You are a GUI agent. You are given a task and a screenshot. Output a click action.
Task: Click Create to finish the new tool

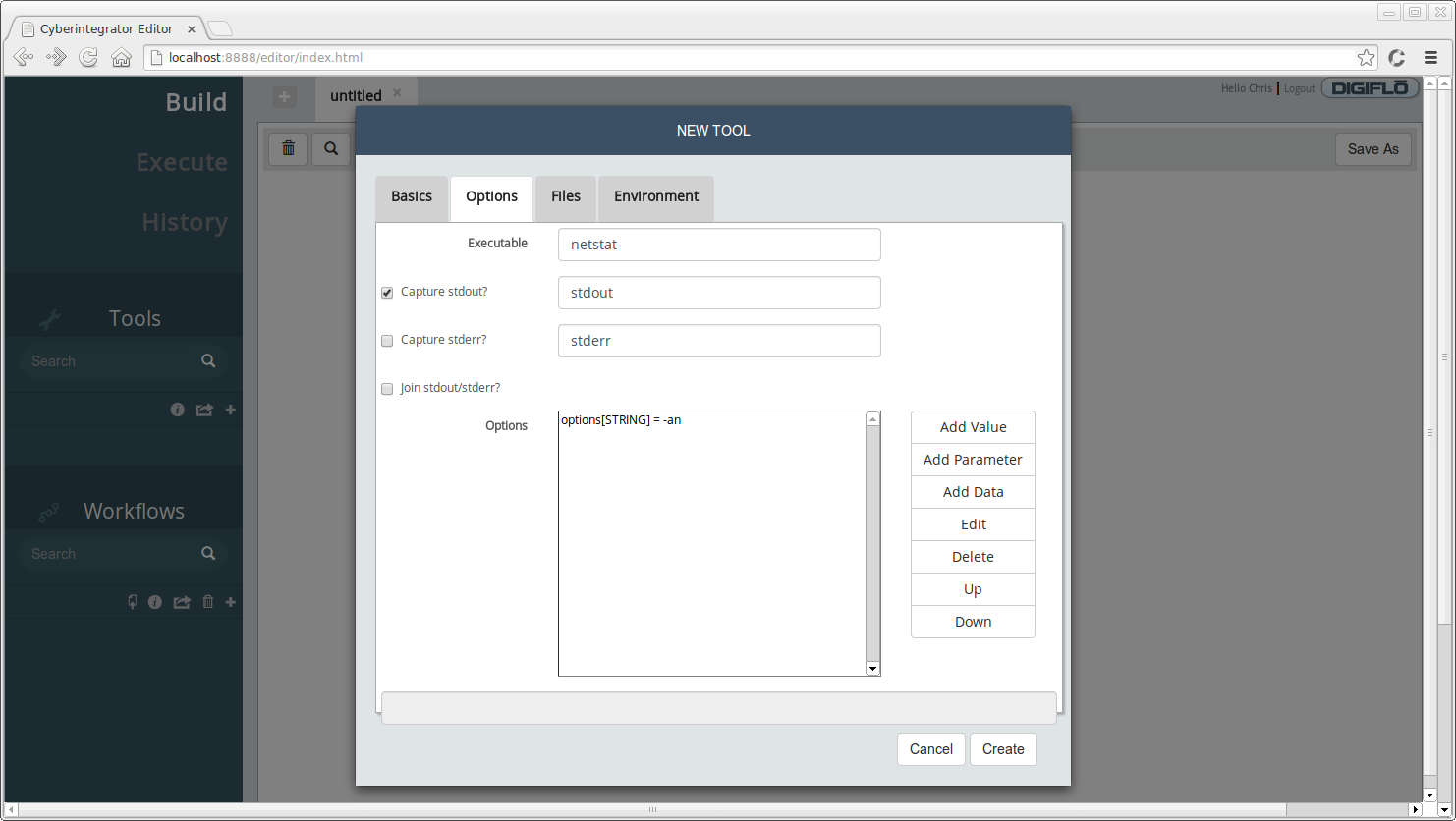pyautogui.click(x=1003, y=749)
